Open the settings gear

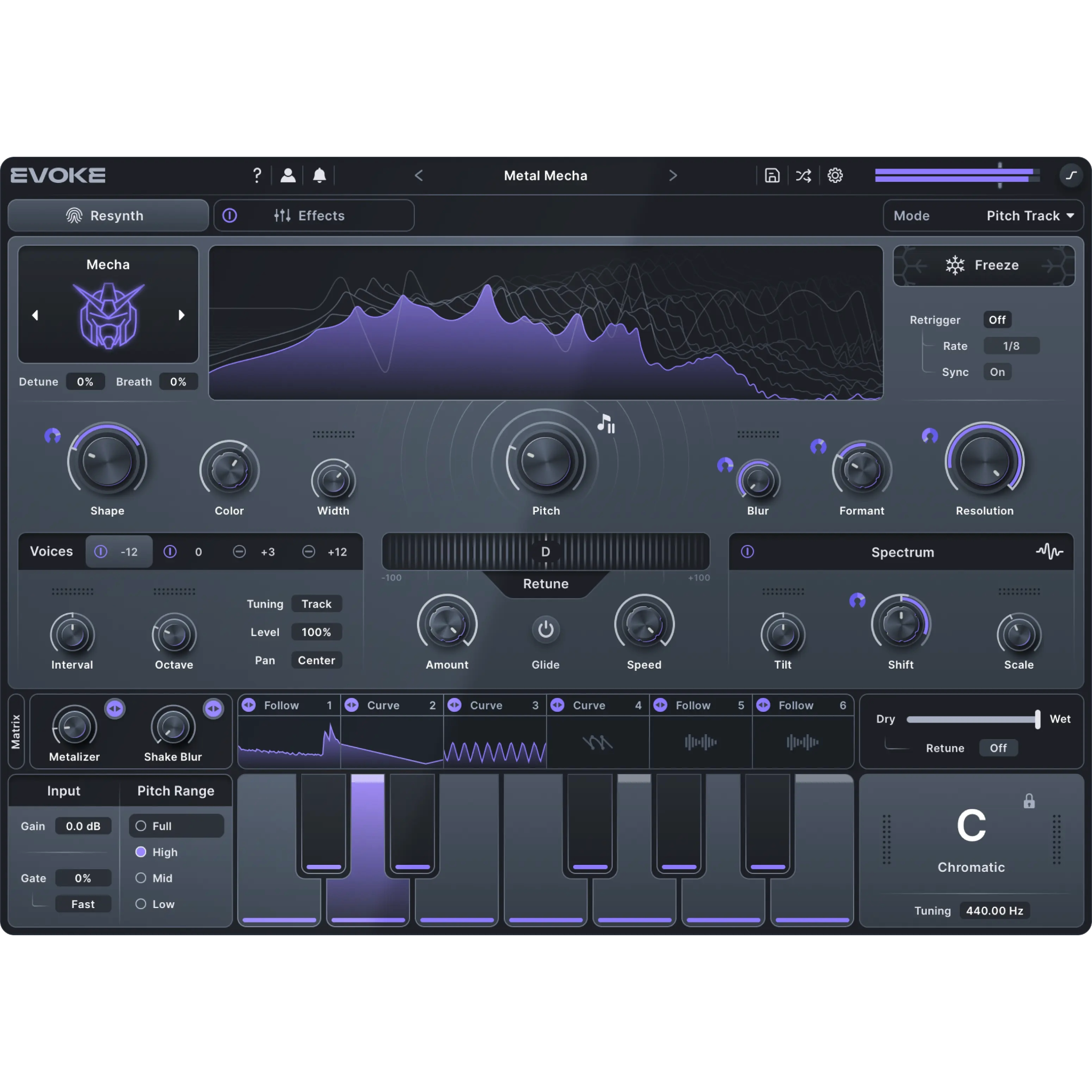click(x=835, y=175)
